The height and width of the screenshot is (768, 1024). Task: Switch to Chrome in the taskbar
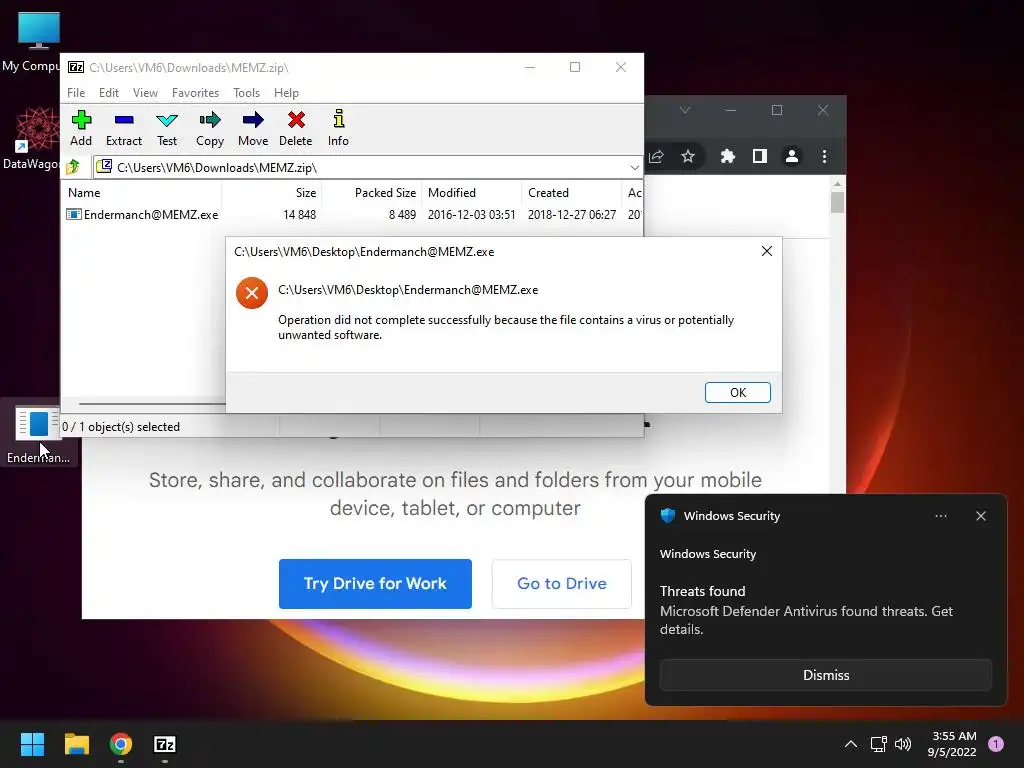coord(121,744)
